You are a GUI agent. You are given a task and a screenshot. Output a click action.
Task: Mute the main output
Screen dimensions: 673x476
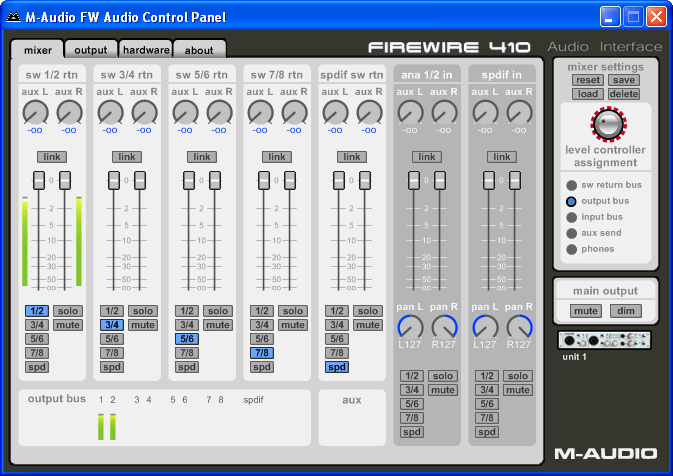[586, 311]
